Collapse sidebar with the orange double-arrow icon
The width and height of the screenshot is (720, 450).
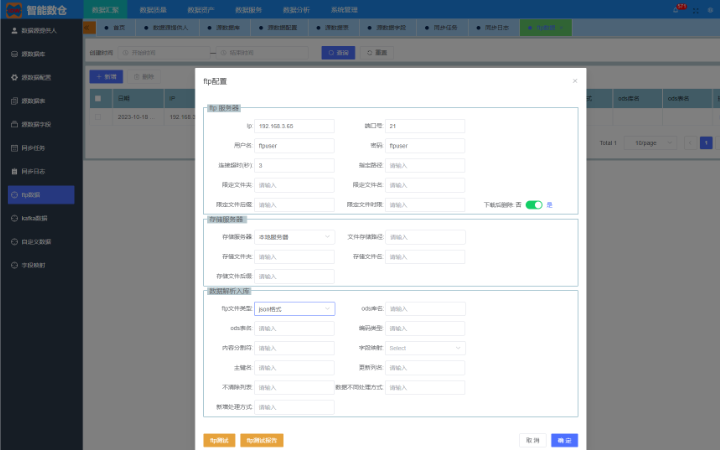tap(88, 28)
